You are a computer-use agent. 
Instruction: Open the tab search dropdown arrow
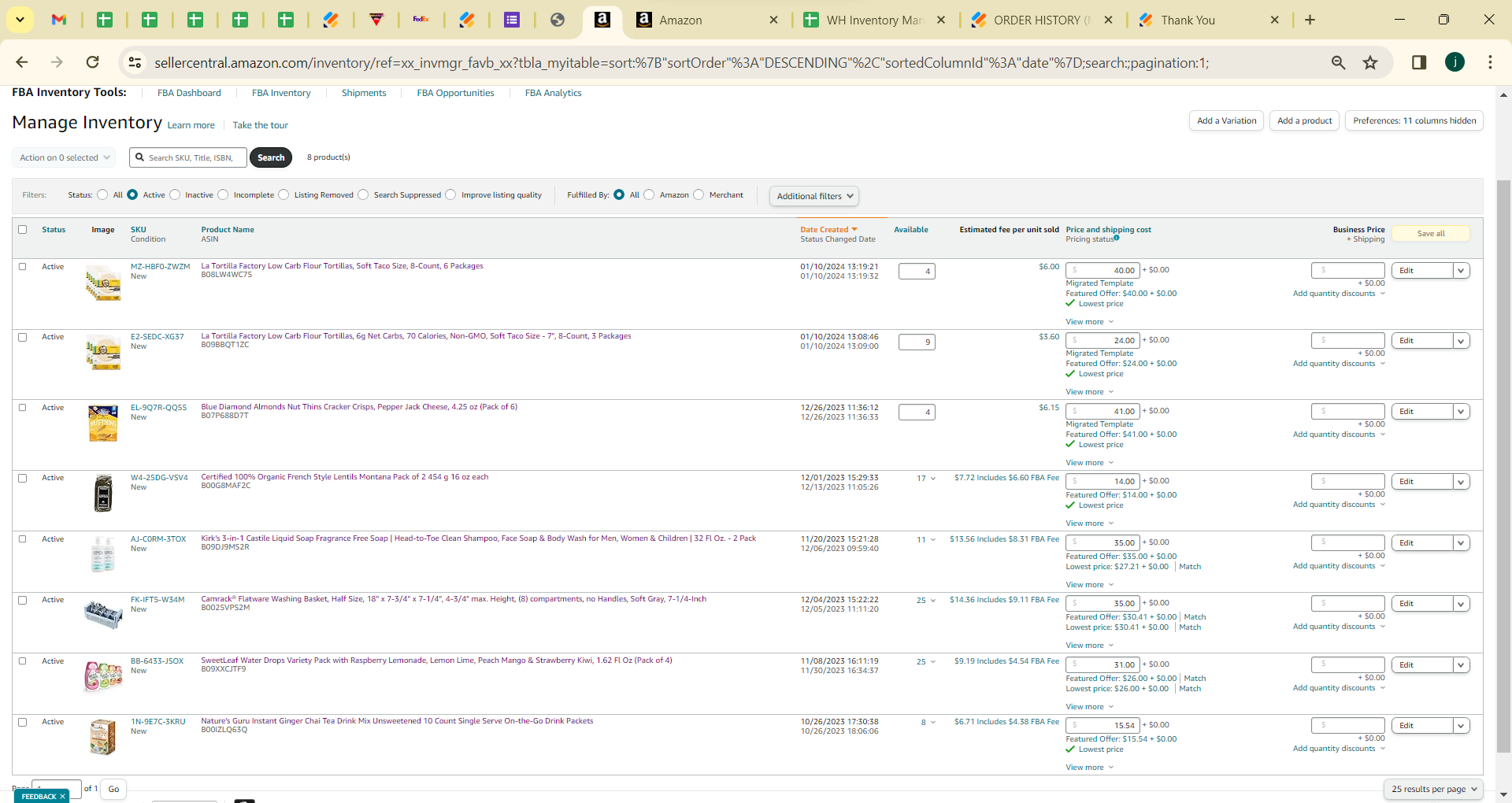coord(20,20)
